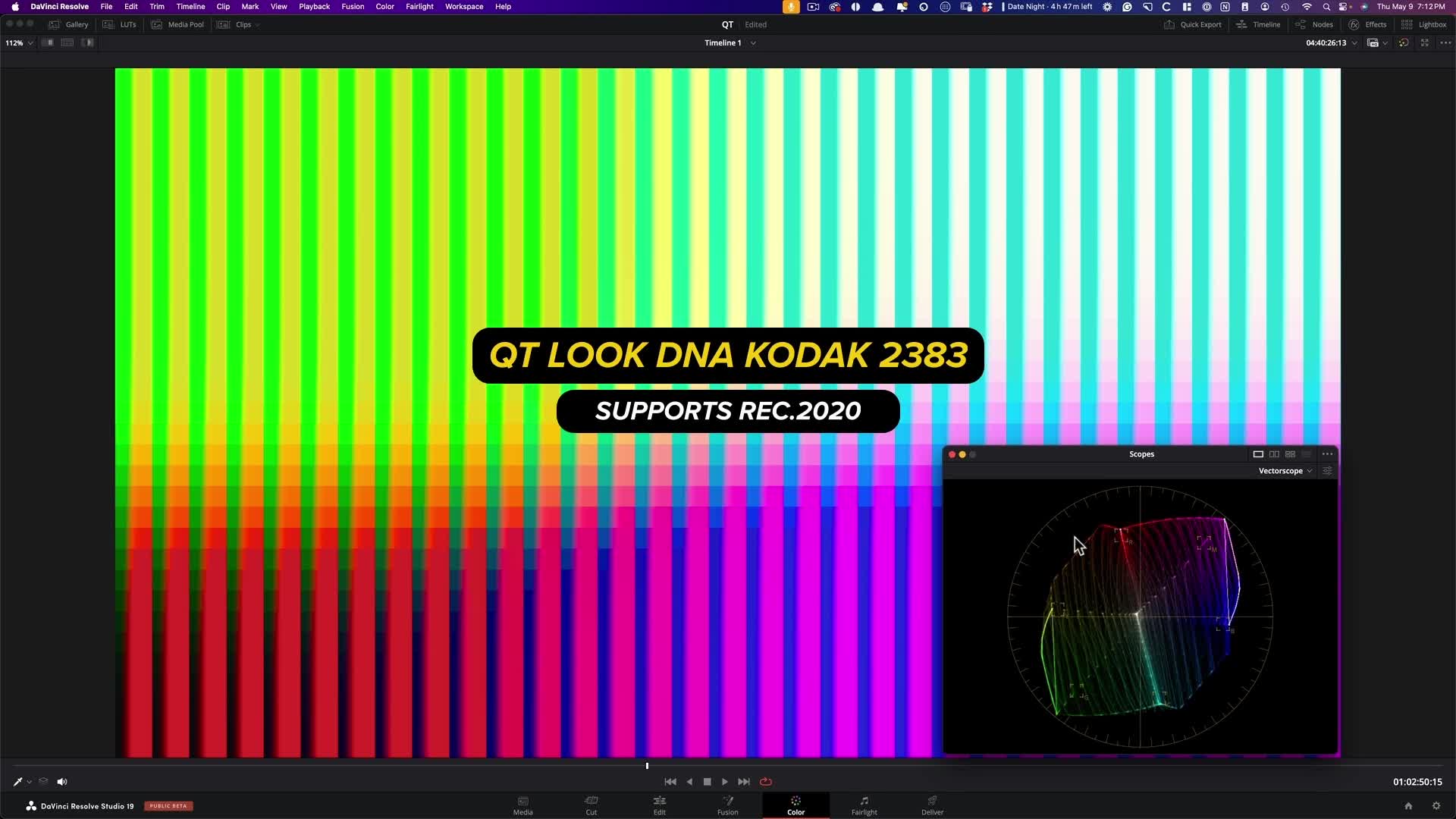
Task: Toggle the loop playback button
Action: coord(765,782)
